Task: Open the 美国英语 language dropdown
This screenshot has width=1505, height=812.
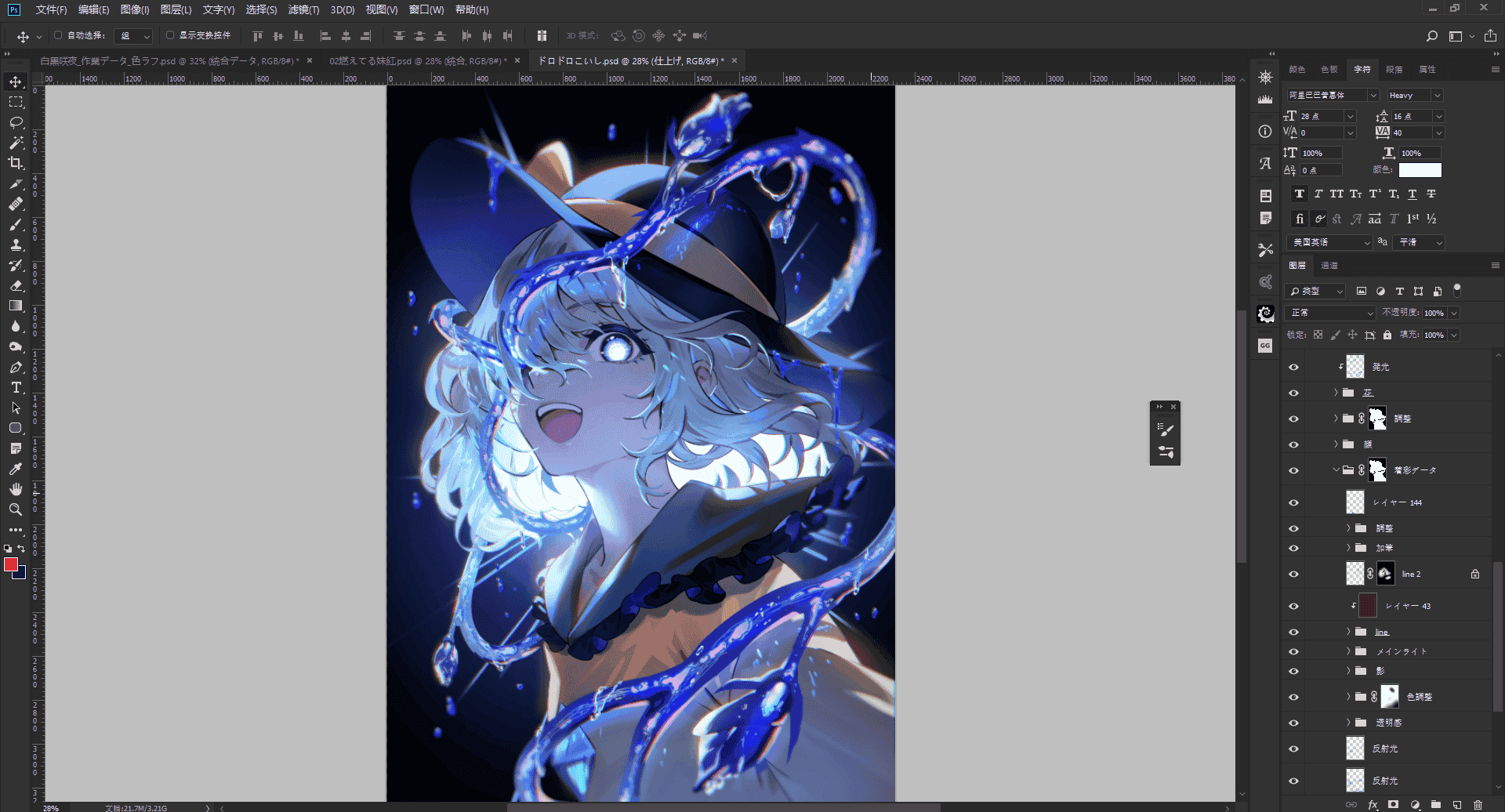Action: [x=1330, y=242]
